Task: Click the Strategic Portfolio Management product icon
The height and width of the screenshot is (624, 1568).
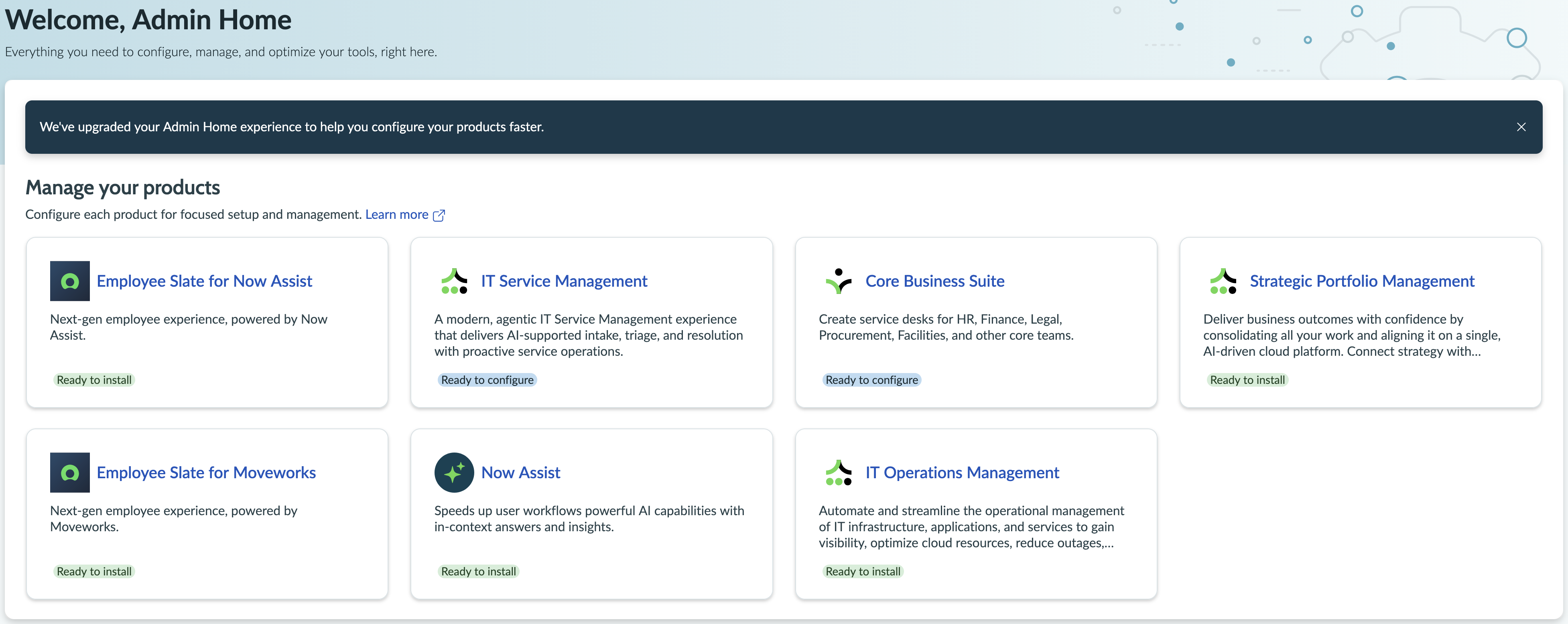Action: [1223, 281]
